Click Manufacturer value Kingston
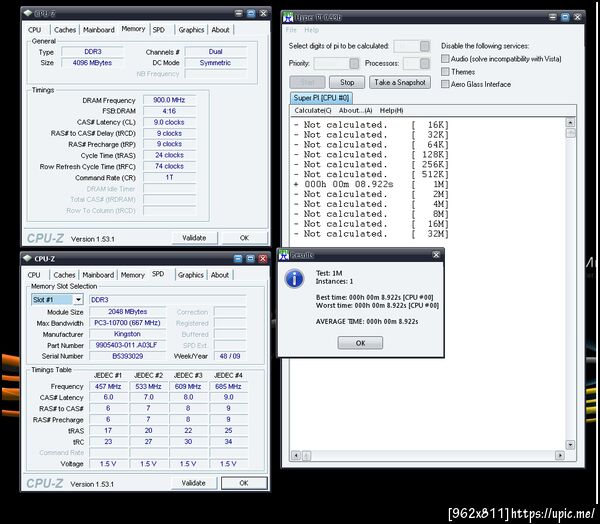This screenshot has width=600, height=524. point(127,334)
